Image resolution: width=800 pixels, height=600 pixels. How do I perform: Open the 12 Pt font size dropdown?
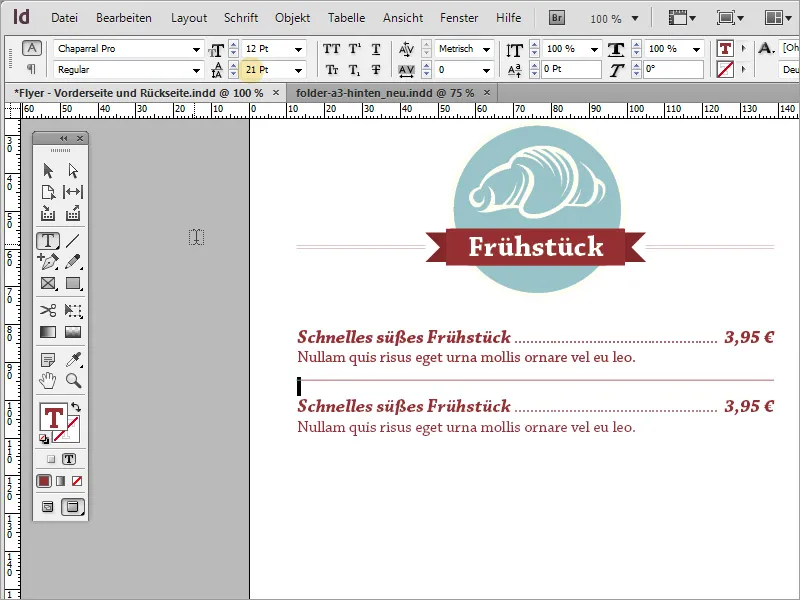(x=298, y=49)
